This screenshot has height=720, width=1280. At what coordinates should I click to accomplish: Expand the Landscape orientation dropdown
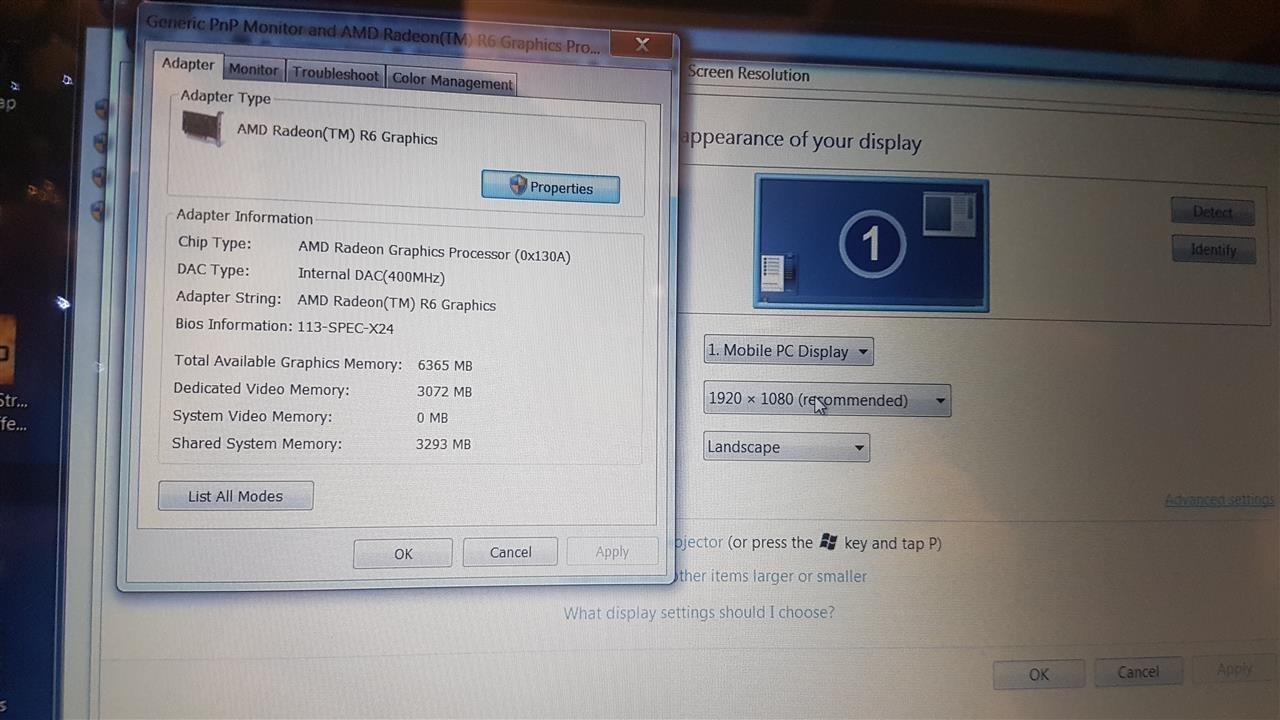787,447
